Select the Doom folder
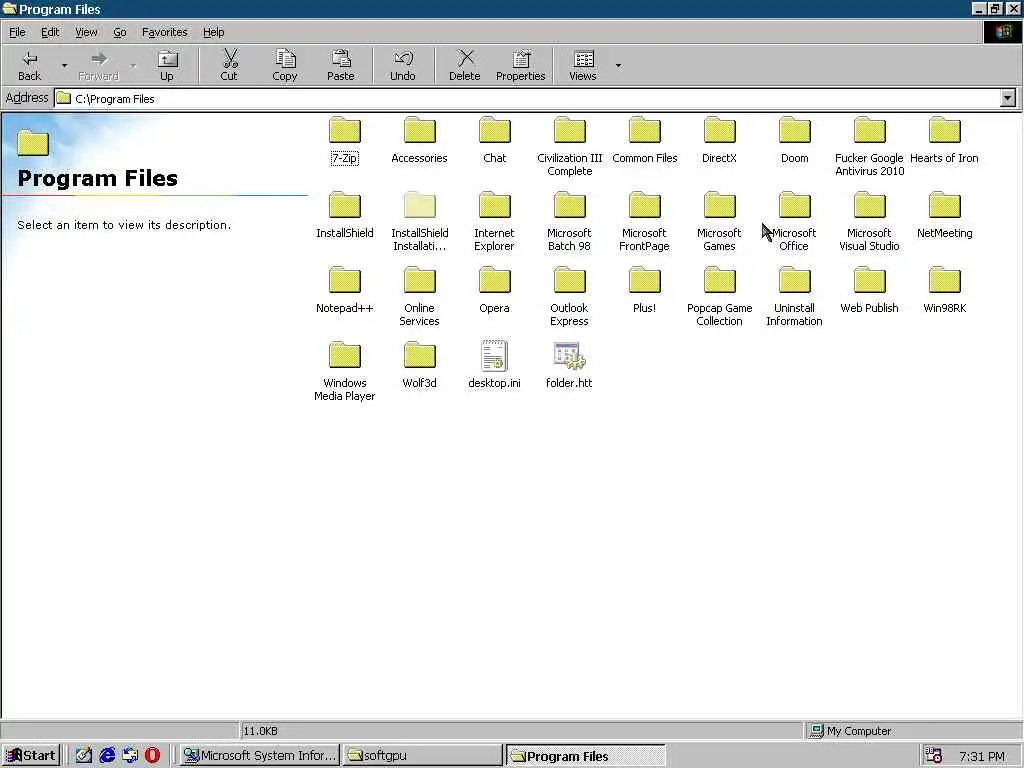The width and height of the screenshot is (1024, 768). (x=795, y=140)
